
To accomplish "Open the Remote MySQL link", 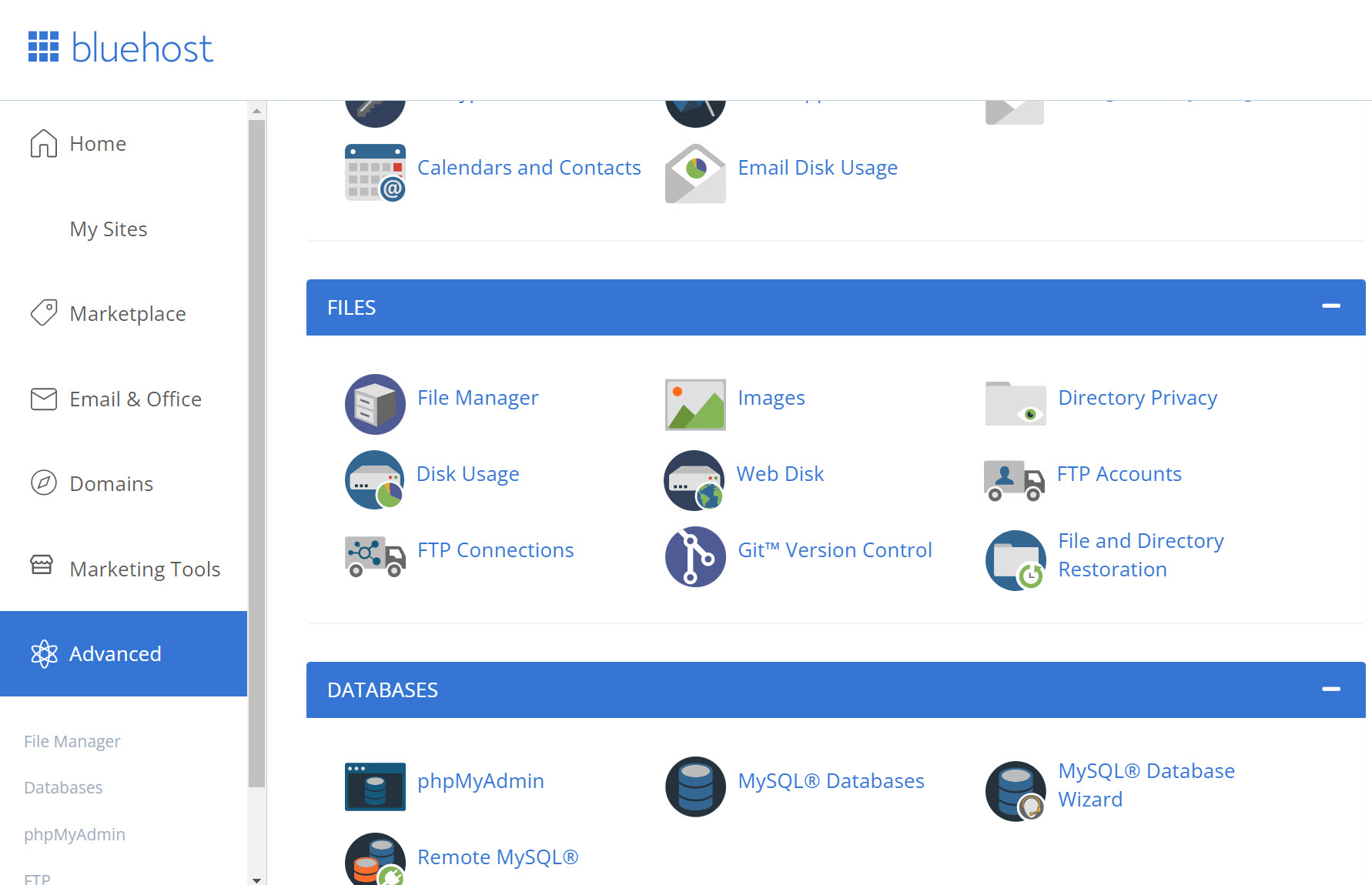I will tap(497, 857).
